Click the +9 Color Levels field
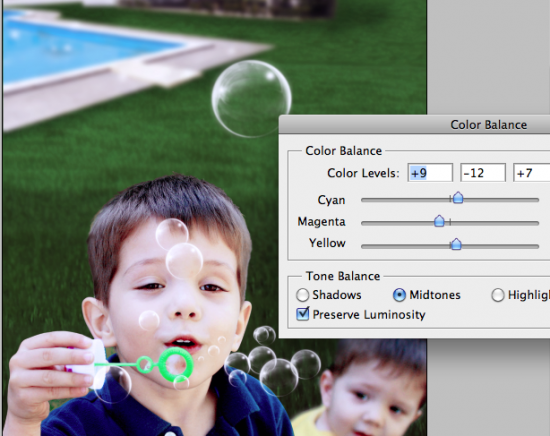The image size is (550, 436). coord(430,173)
